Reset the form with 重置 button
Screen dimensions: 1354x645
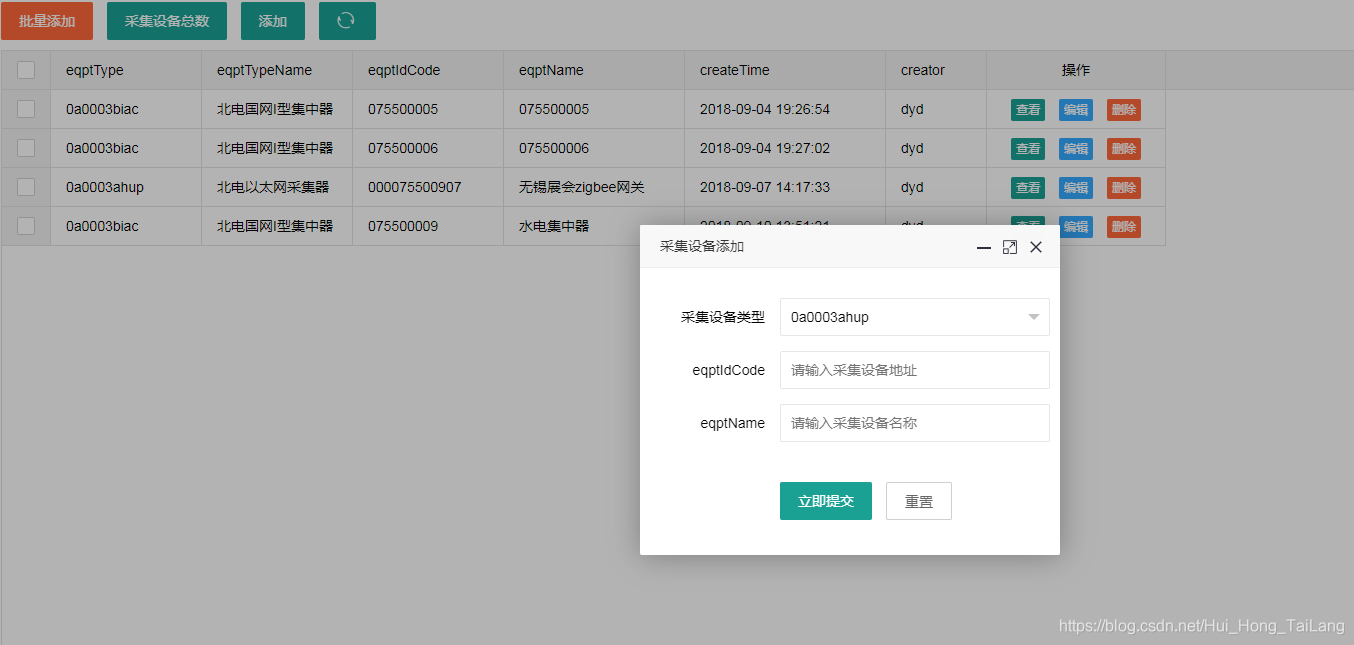tap(919, 501)
